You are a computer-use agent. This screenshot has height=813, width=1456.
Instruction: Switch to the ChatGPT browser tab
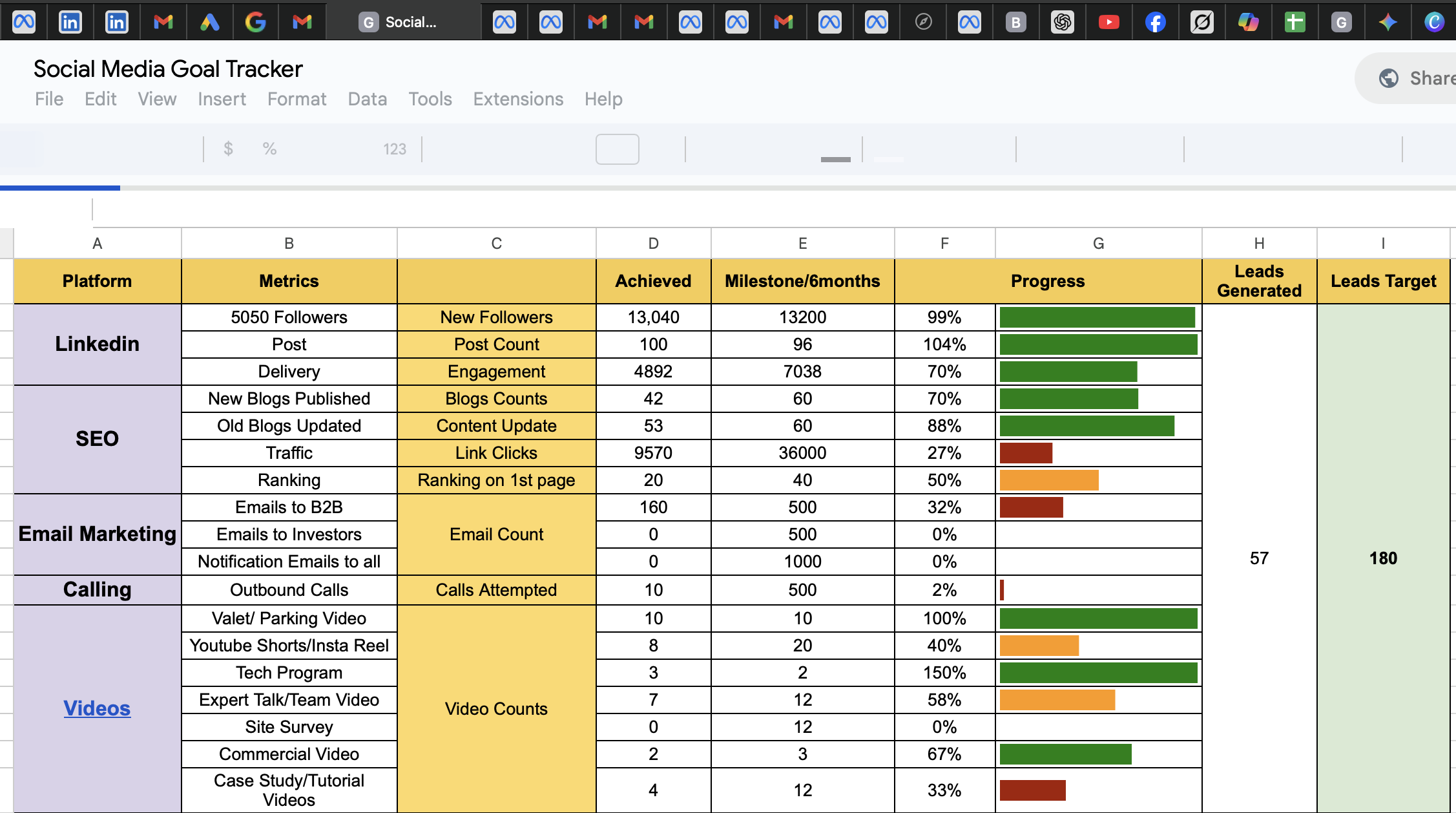pyautogui.click(x=1062, y=23)
